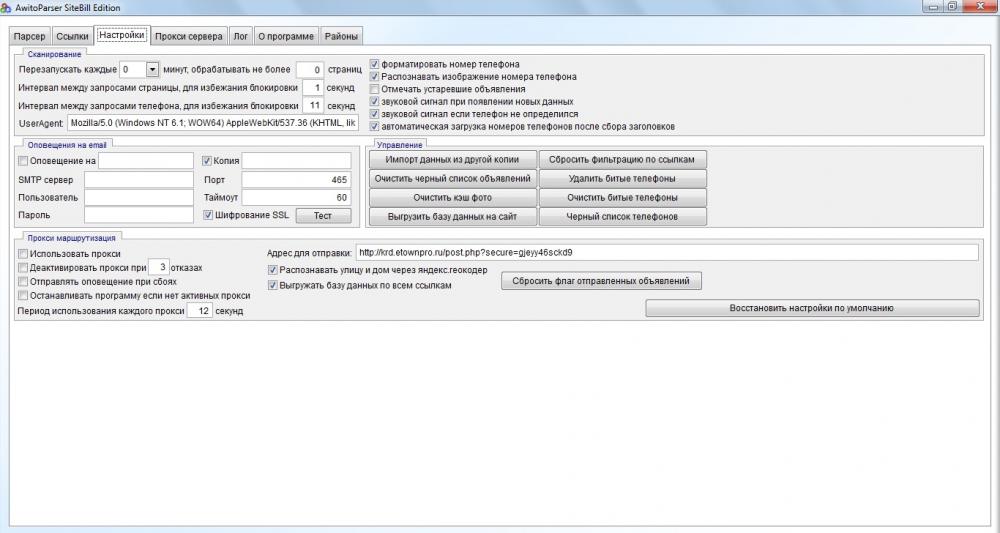Click the Таймаут field showing 60
The image size is (1000, 533).
(296, 198)
